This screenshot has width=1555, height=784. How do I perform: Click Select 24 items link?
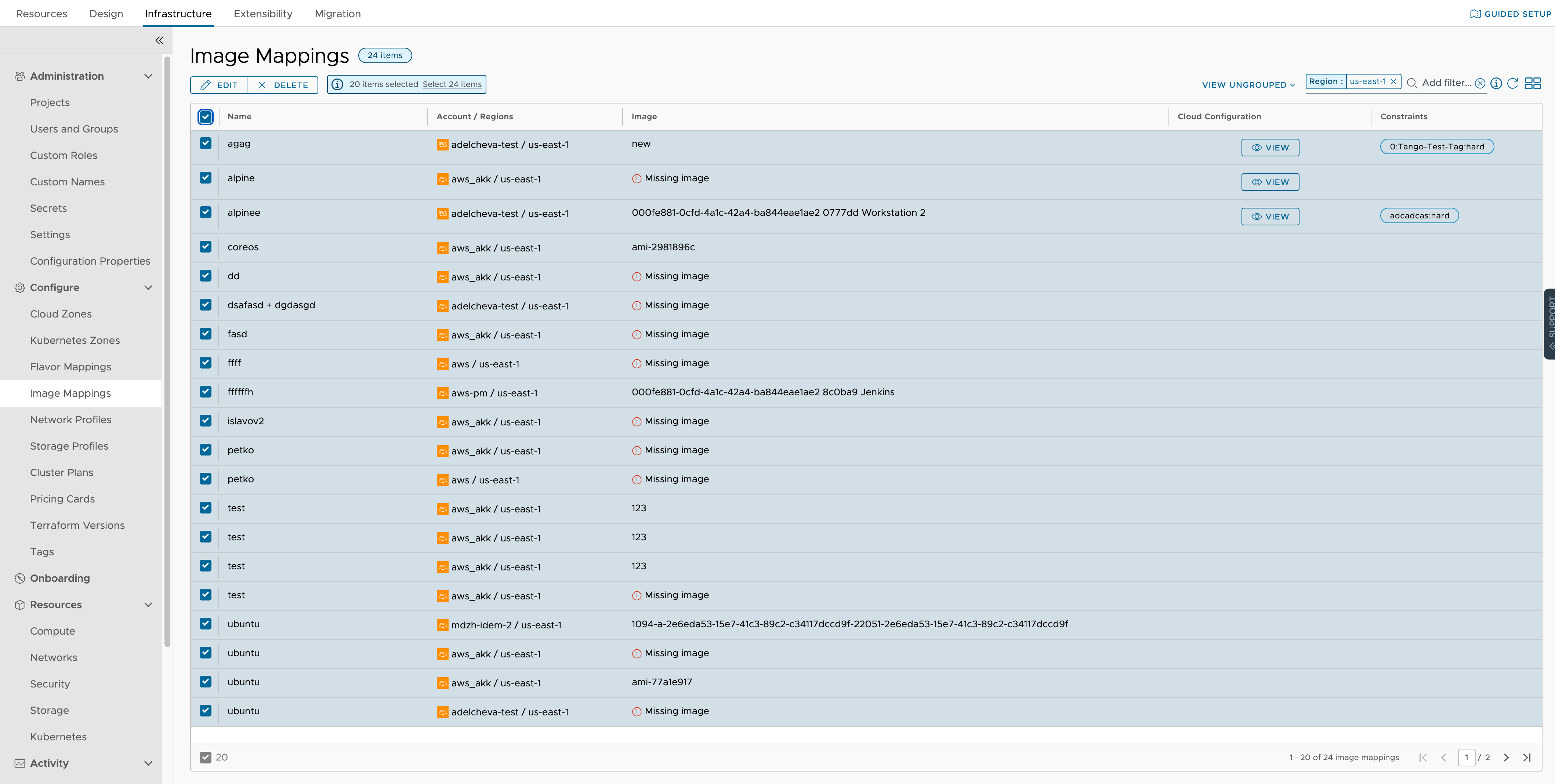(451, 84)
